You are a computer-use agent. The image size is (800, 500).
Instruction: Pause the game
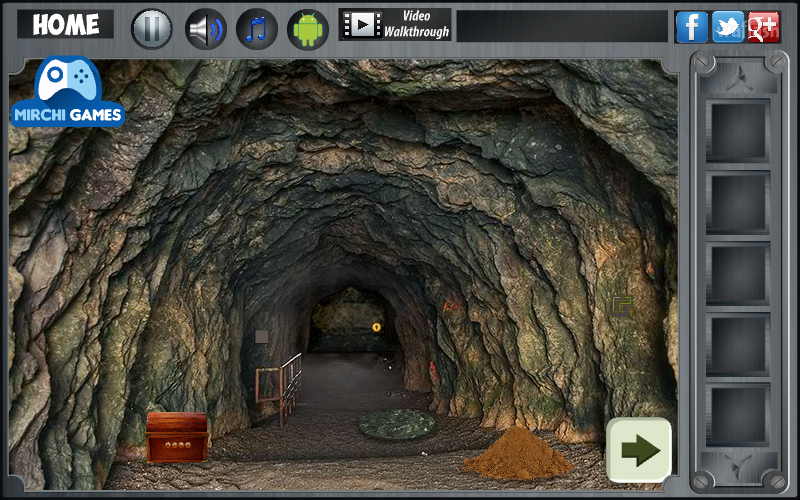152,29
